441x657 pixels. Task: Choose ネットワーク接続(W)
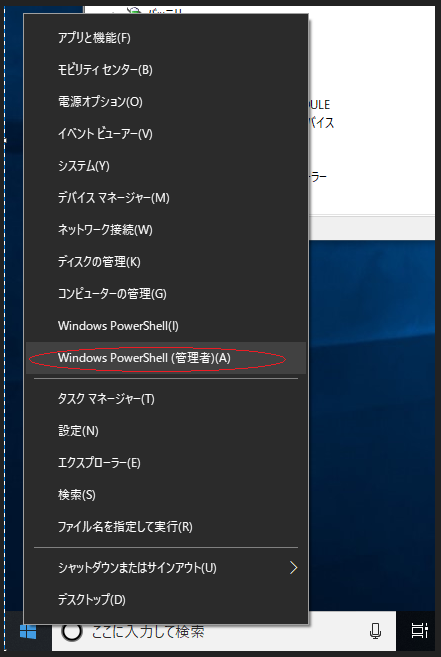click(166, 230)
